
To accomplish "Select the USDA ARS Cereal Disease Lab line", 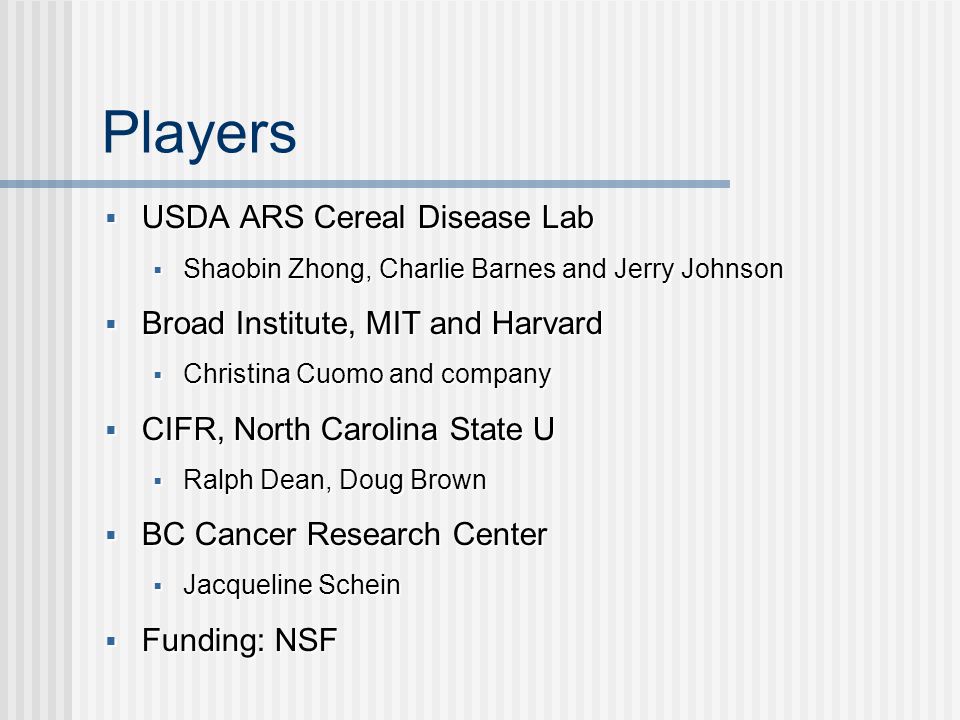I will pyautogui.click(x=368, y=217).
